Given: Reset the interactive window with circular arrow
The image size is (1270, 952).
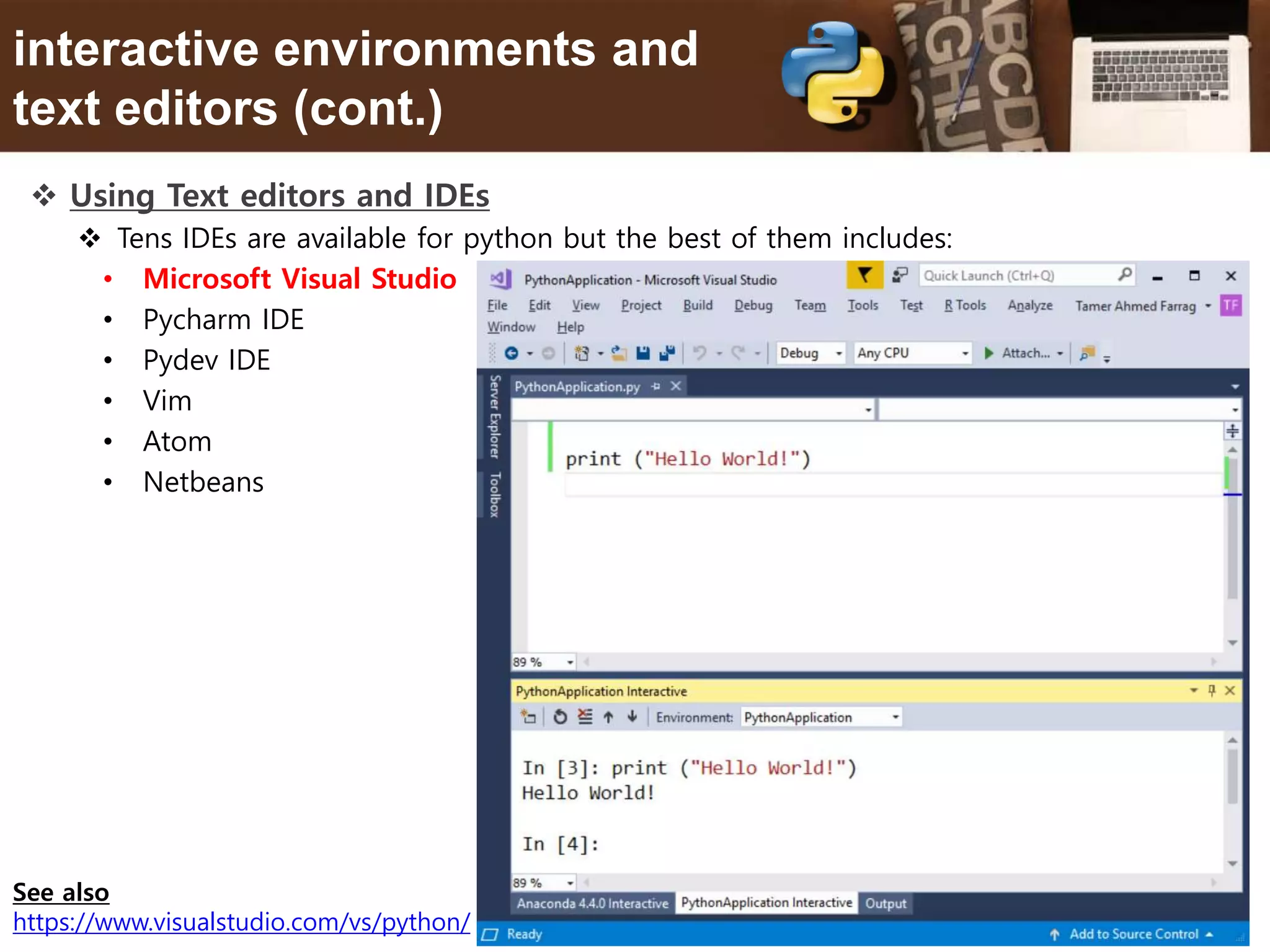Looking at the screenshot, I should click(x=560, y=717).
